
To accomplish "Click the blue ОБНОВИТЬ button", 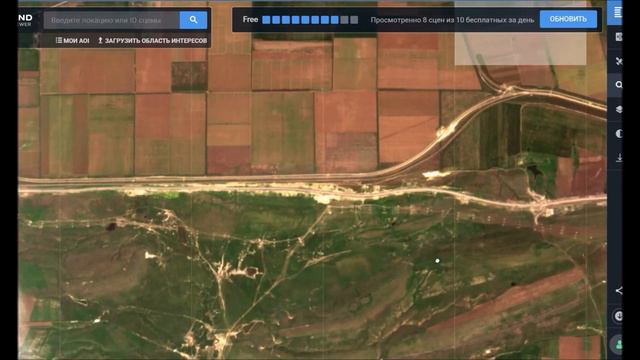I will coord(568,19).
